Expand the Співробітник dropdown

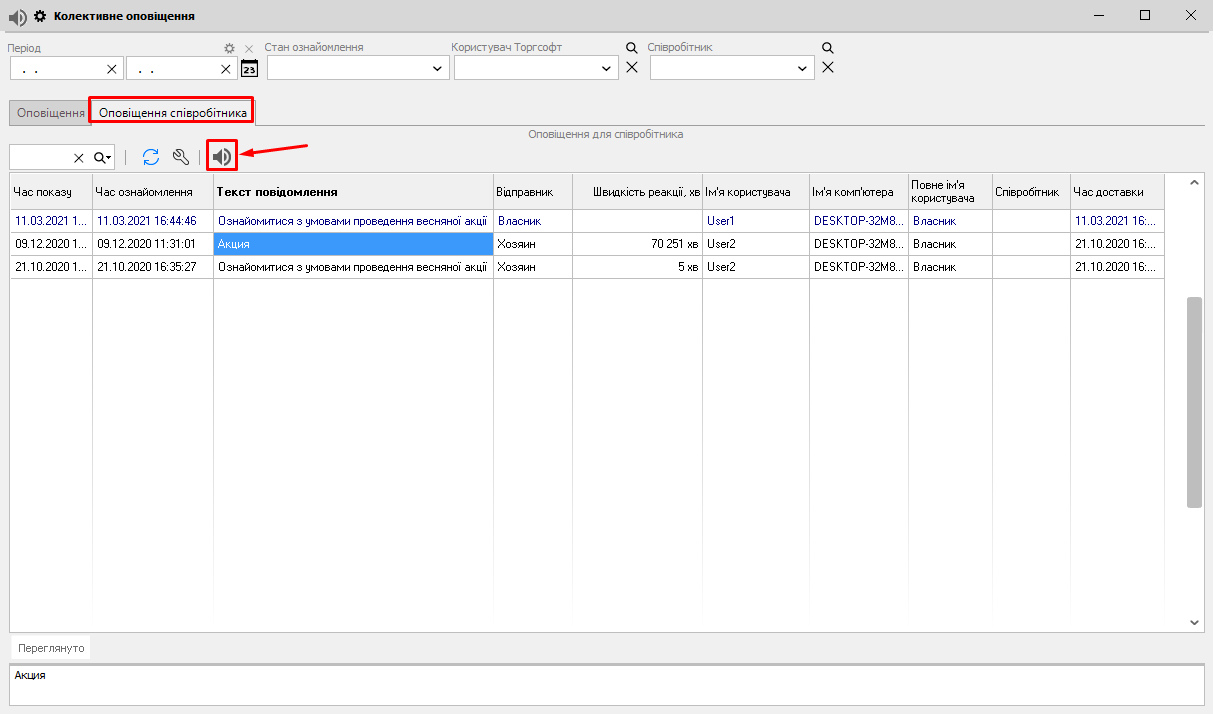point(802,68)
